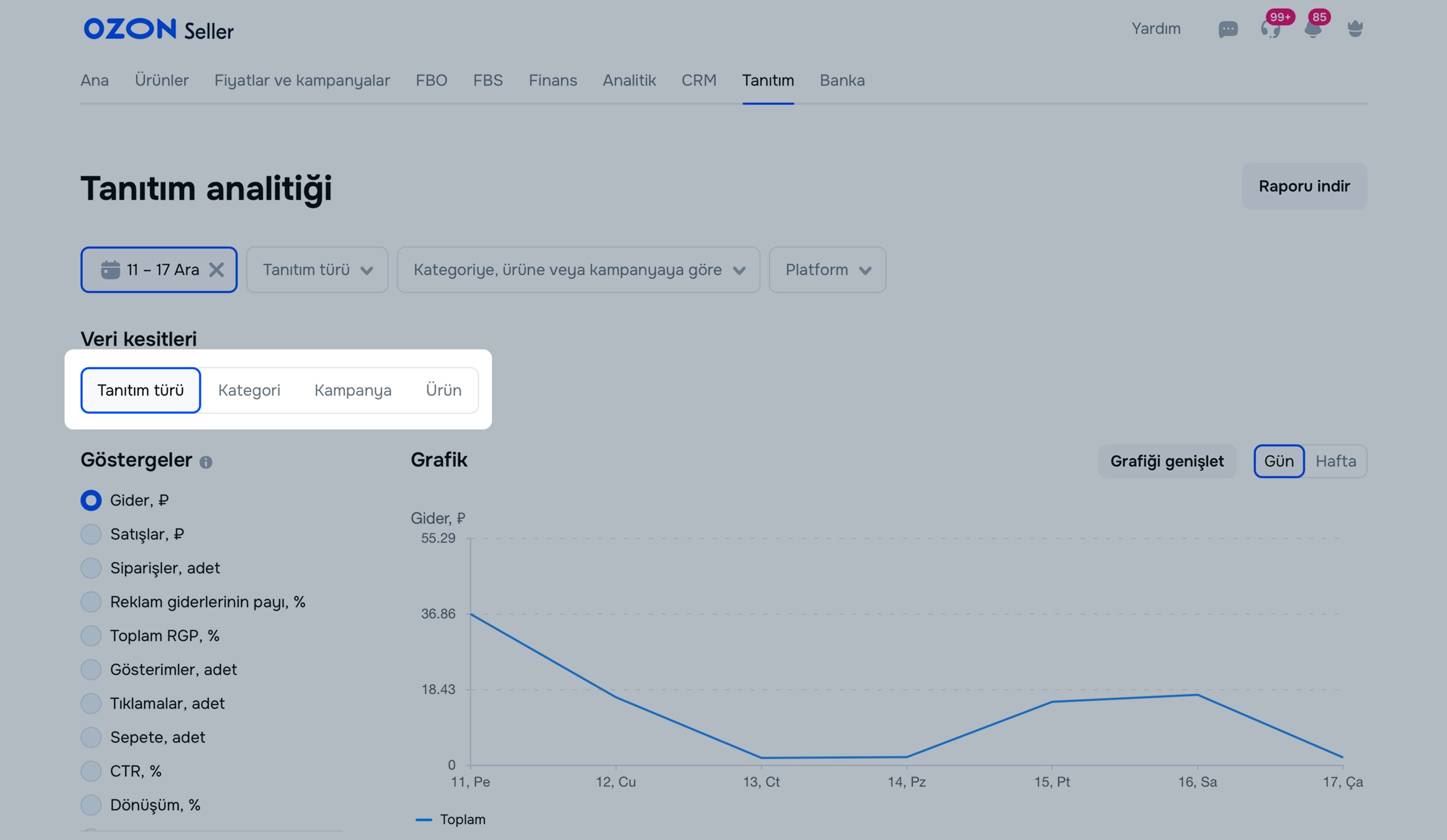1447x840 pixels.
Task: Open the user profile avatar icon
Action: coord(1355,29)
